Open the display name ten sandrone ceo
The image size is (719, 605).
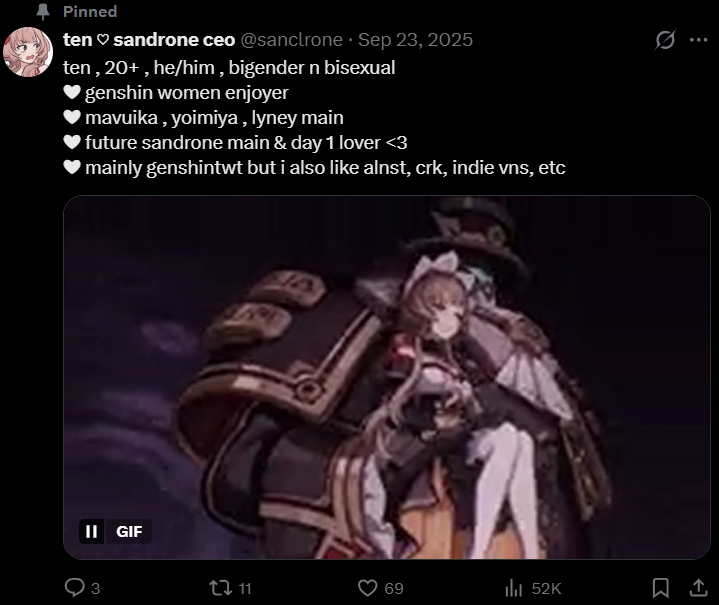149,40
